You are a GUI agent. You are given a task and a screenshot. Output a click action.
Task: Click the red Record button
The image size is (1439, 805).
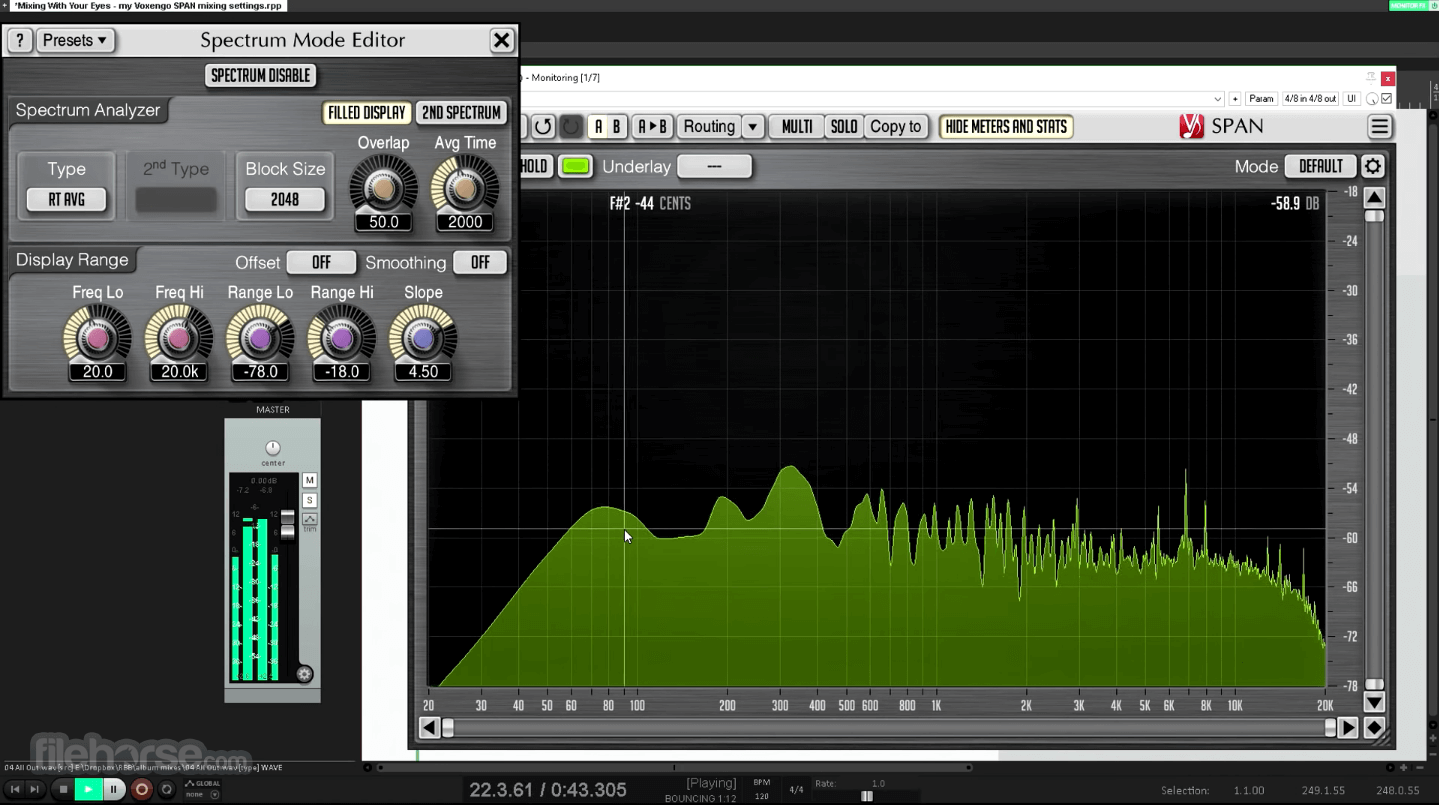142,790
